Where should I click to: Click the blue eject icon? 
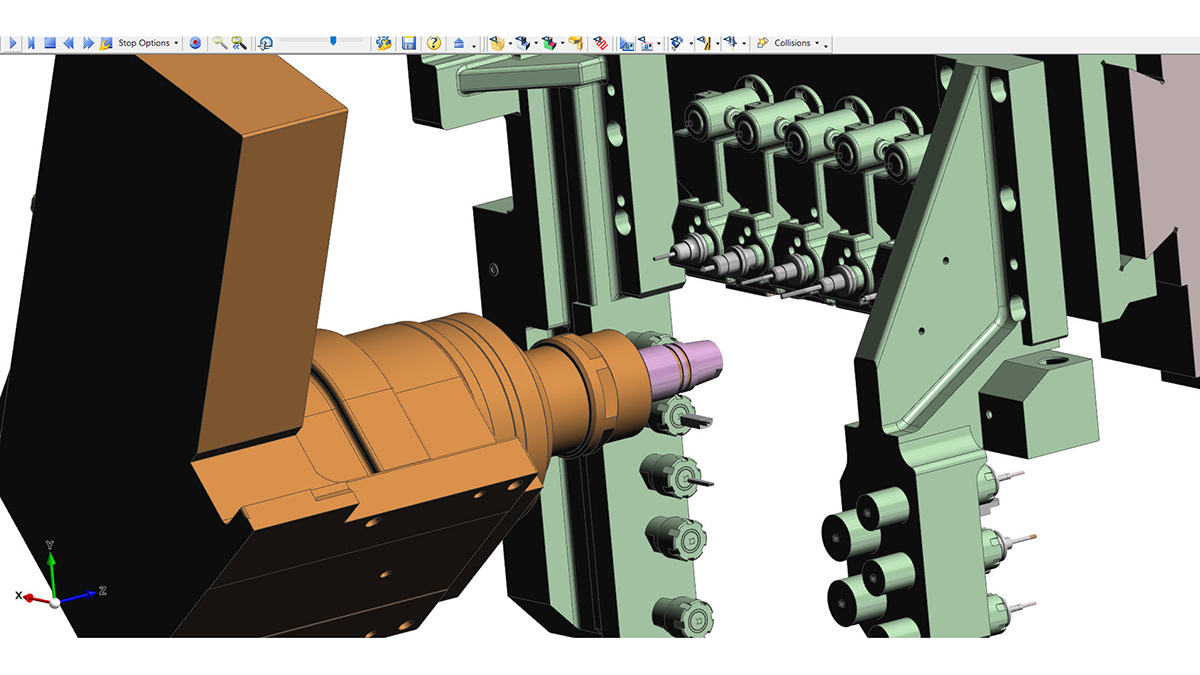click(x=459, y=43)
